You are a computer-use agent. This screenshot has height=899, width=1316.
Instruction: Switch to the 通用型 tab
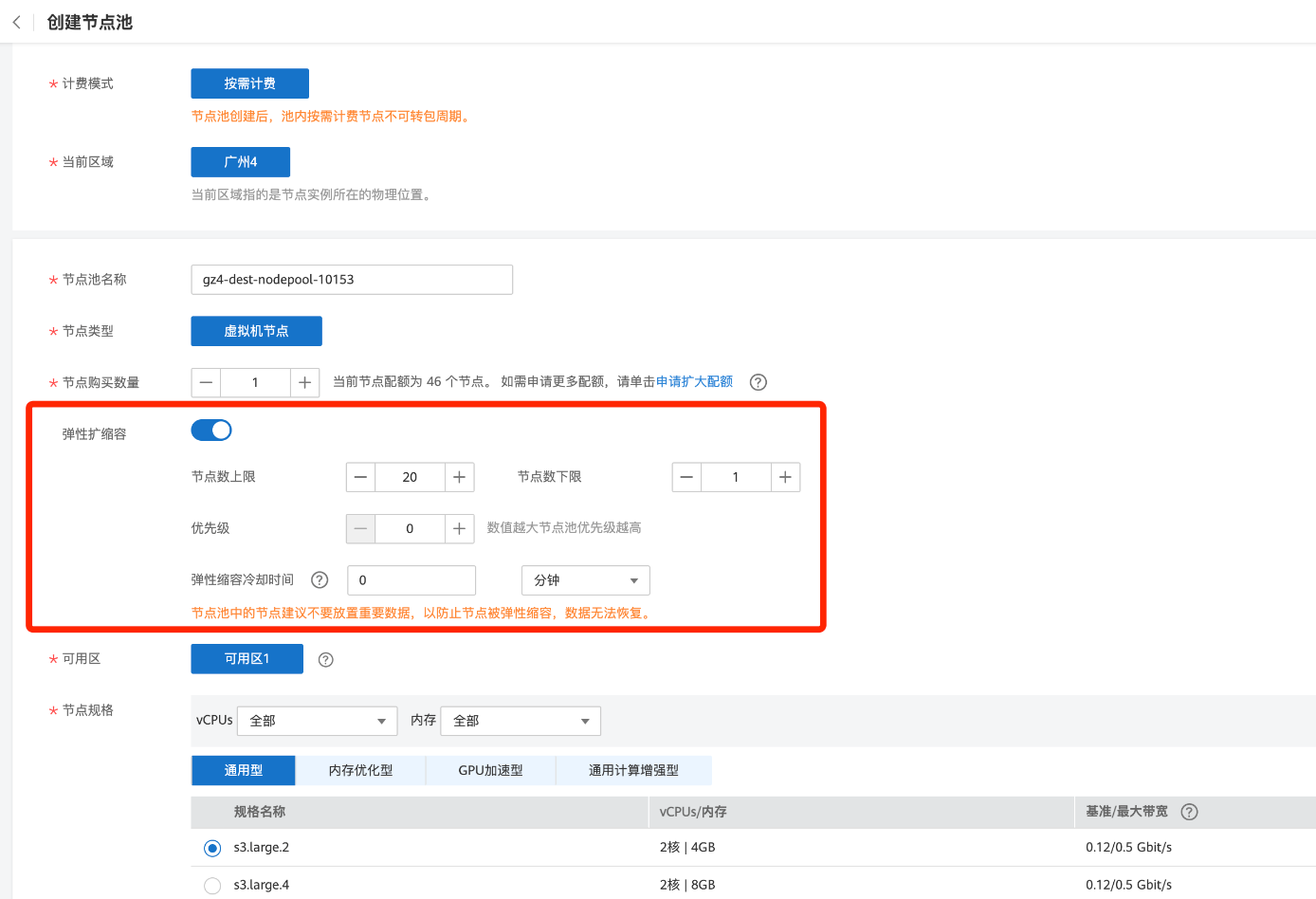(x=244, y=770)
